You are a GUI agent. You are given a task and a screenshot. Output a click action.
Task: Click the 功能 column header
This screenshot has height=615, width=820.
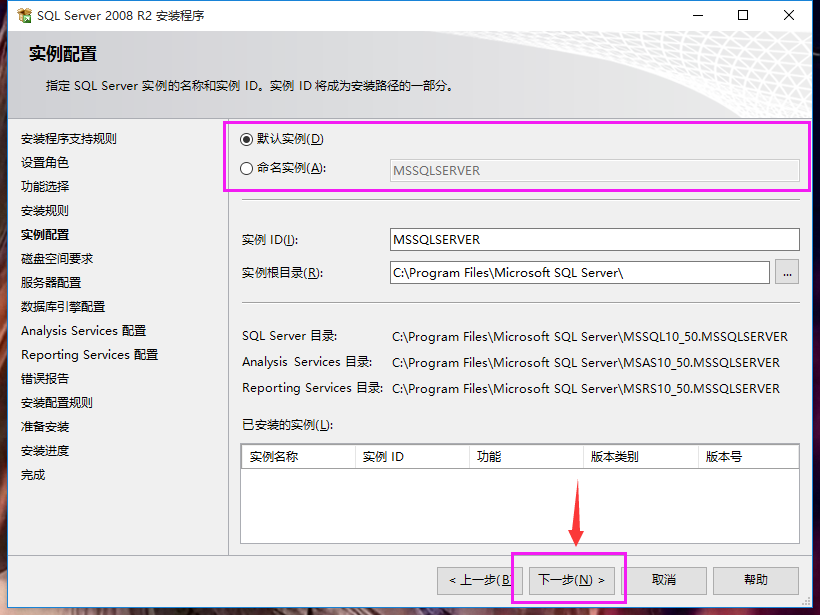click(x=526, y=457)
